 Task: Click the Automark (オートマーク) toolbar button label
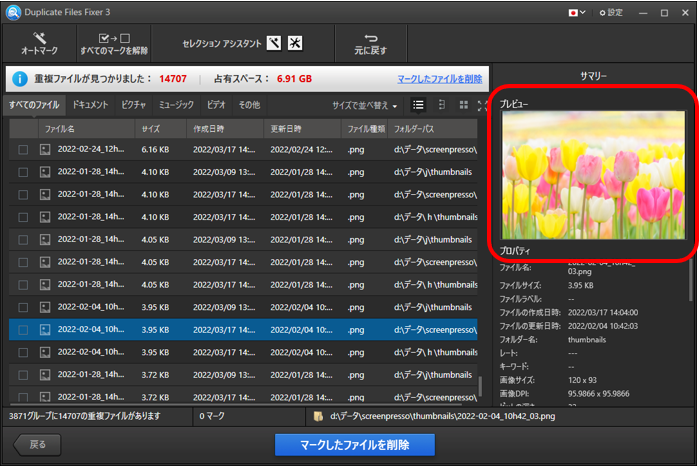pyautogui.click(x=39, y=51)
